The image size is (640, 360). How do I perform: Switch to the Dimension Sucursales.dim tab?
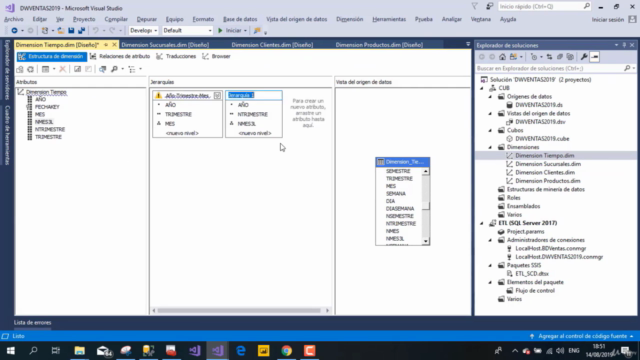165,45
